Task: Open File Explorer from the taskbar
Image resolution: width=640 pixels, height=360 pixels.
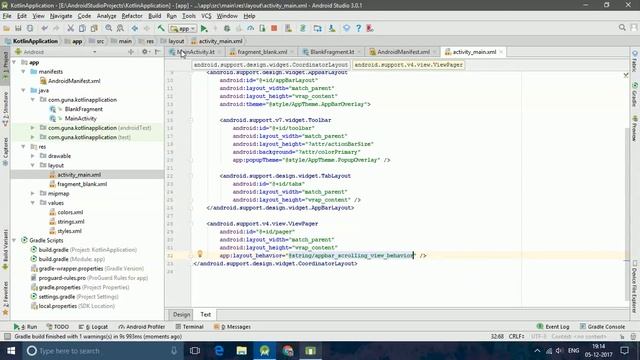Action: (242, 351)
